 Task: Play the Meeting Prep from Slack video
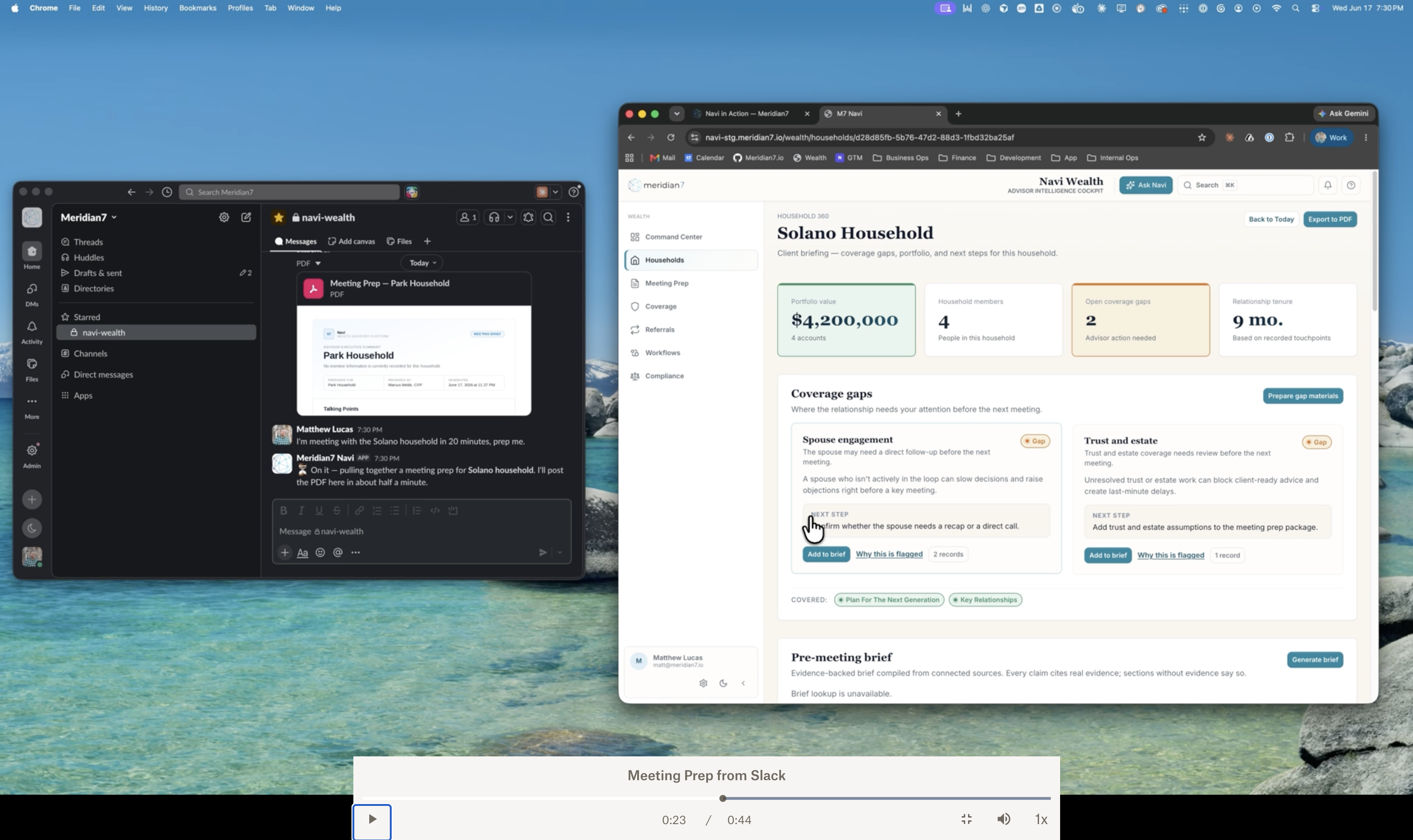pos(372,819)
